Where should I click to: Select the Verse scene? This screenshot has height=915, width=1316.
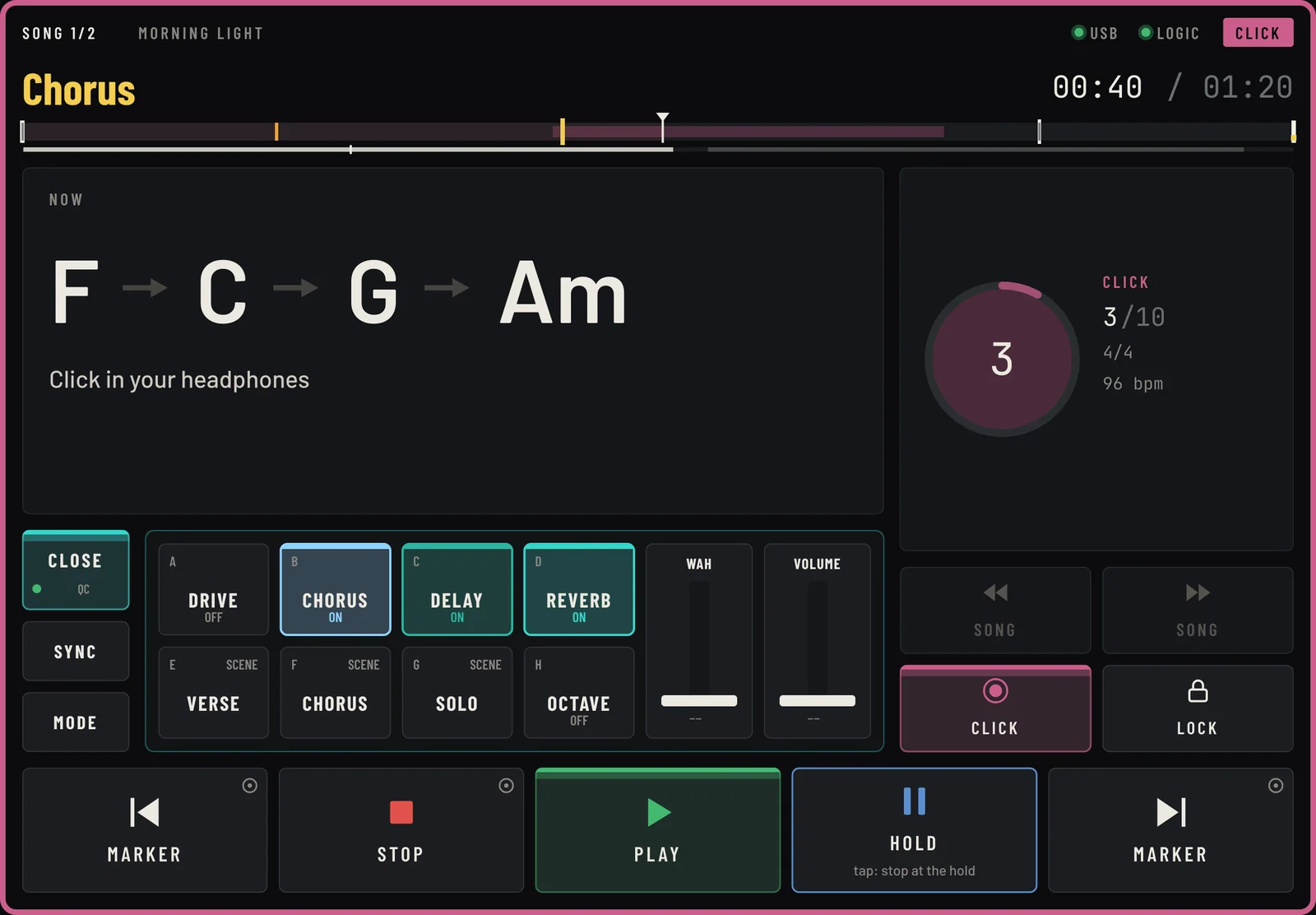click(214, 693)
